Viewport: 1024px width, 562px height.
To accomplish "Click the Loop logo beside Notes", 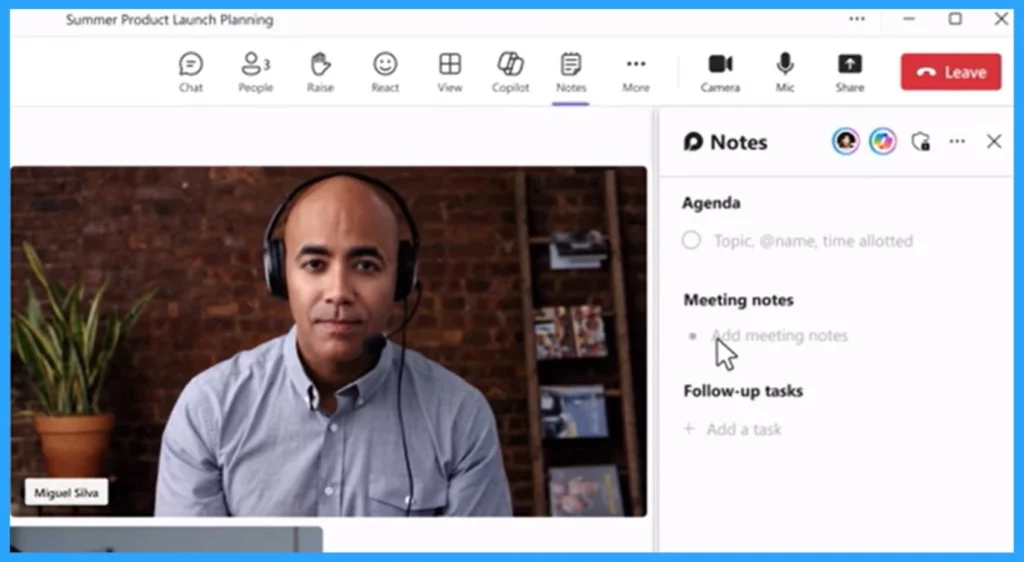I will pos(693,141).
